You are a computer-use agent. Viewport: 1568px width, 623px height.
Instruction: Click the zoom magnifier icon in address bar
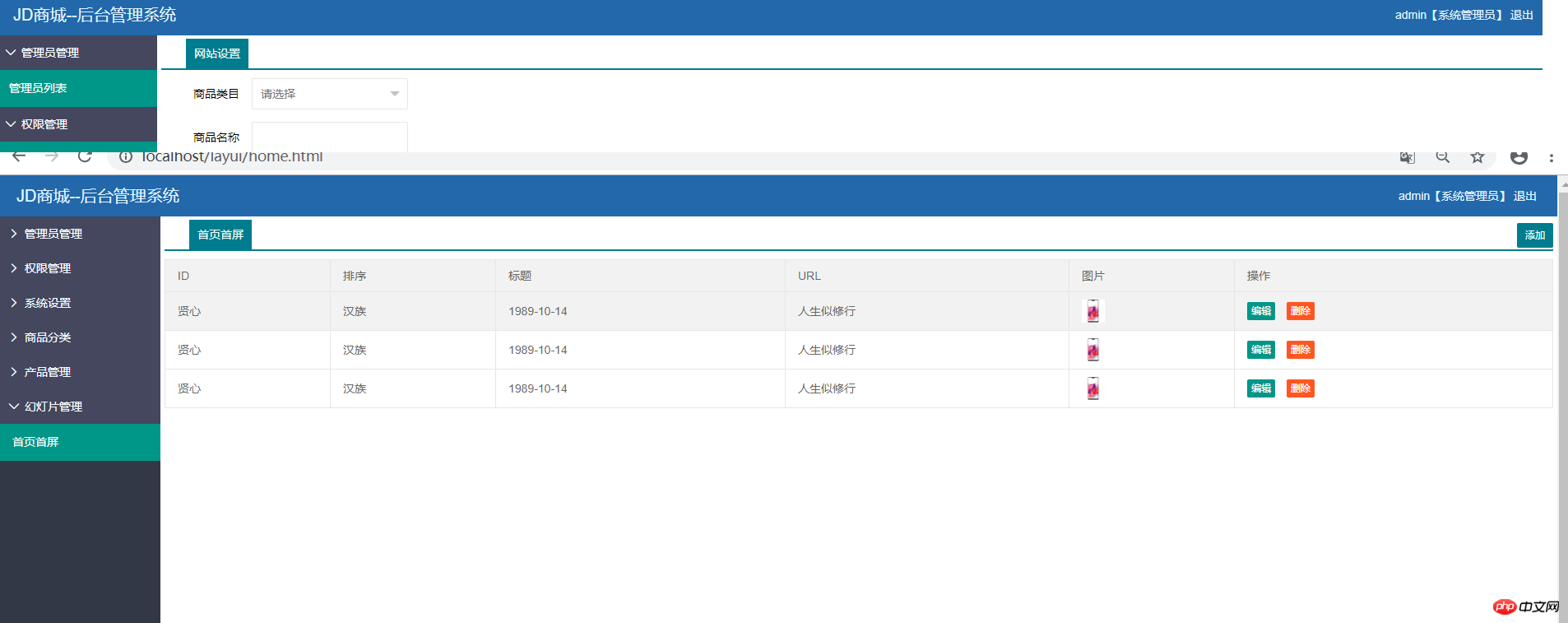[1443, 156]
